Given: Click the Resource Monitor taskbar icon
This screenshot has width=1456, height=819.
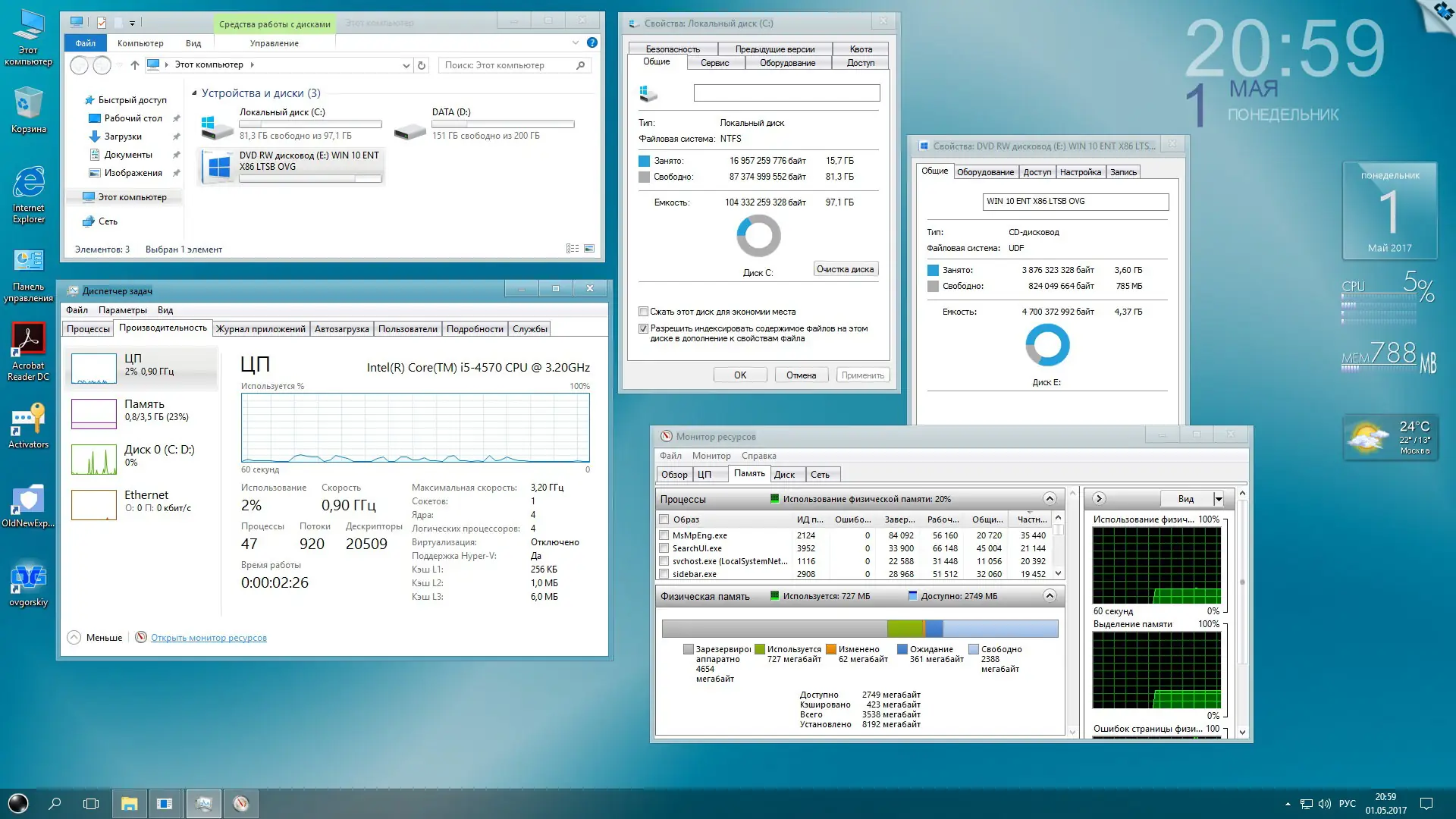Looking at the screenshot, I should [240, 803].
